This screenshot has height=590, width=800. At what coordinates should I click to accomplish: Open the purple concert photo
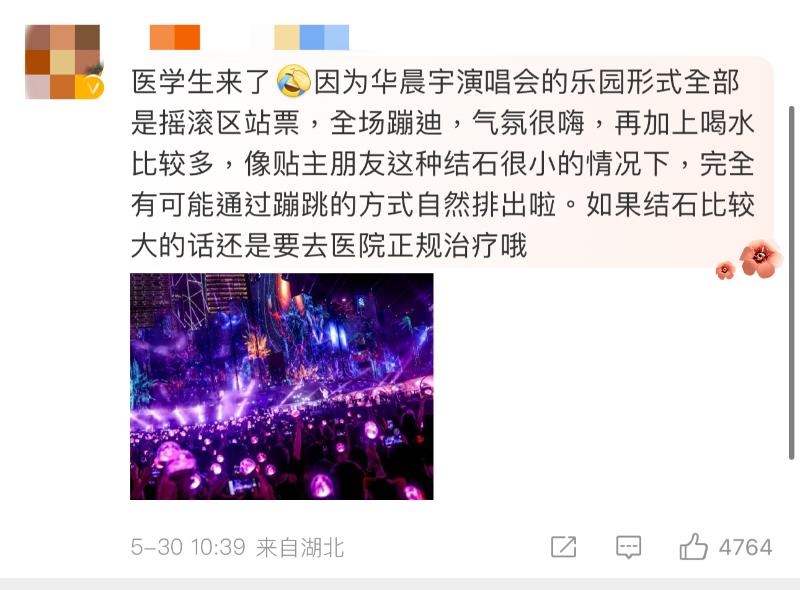click(282, 386)
